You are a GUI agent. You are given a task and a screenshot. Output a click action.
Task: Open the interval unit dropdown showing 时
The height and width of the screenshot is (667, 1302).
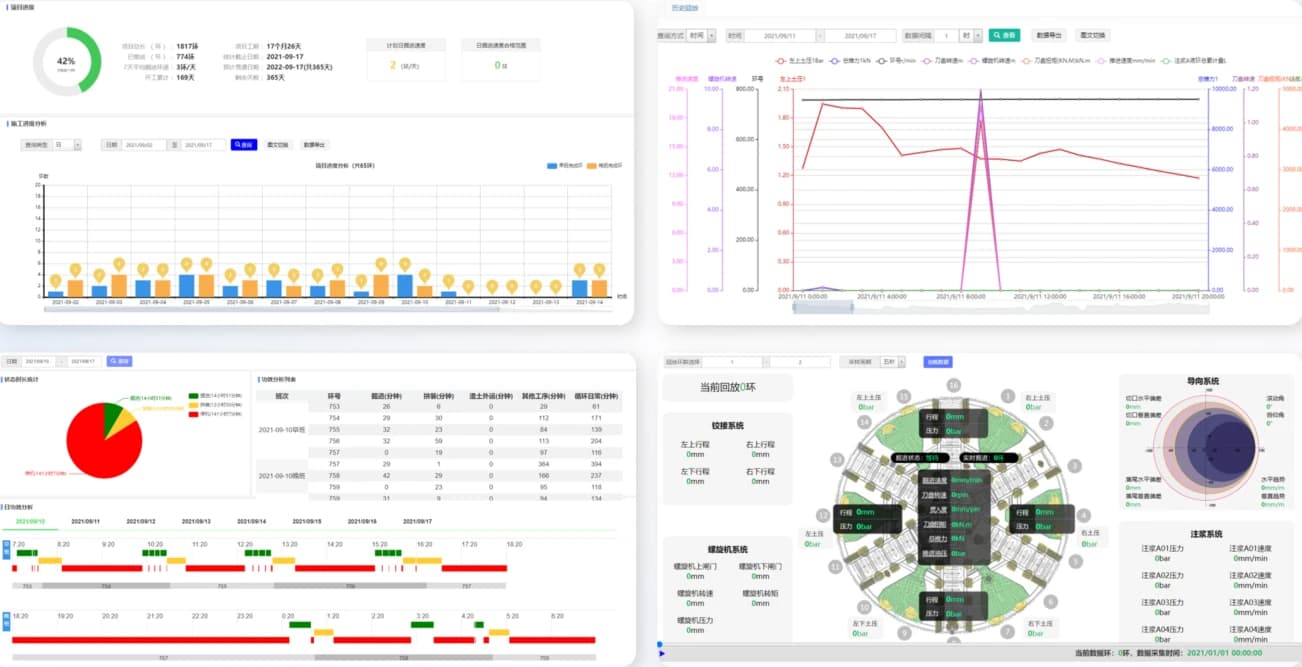point(970,35)
